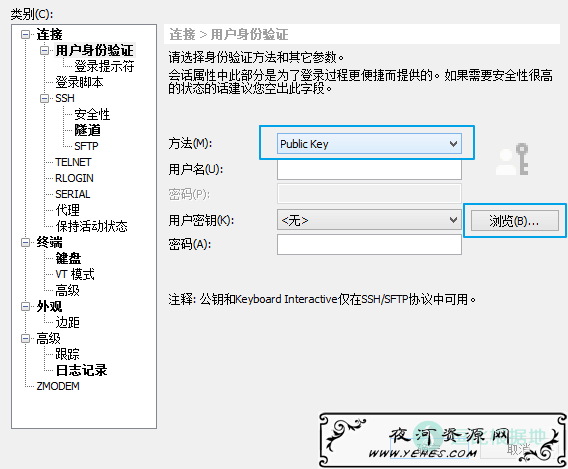568x469 pixels.
Task: Focus the 用户名 input field
Action: point(369,169)
